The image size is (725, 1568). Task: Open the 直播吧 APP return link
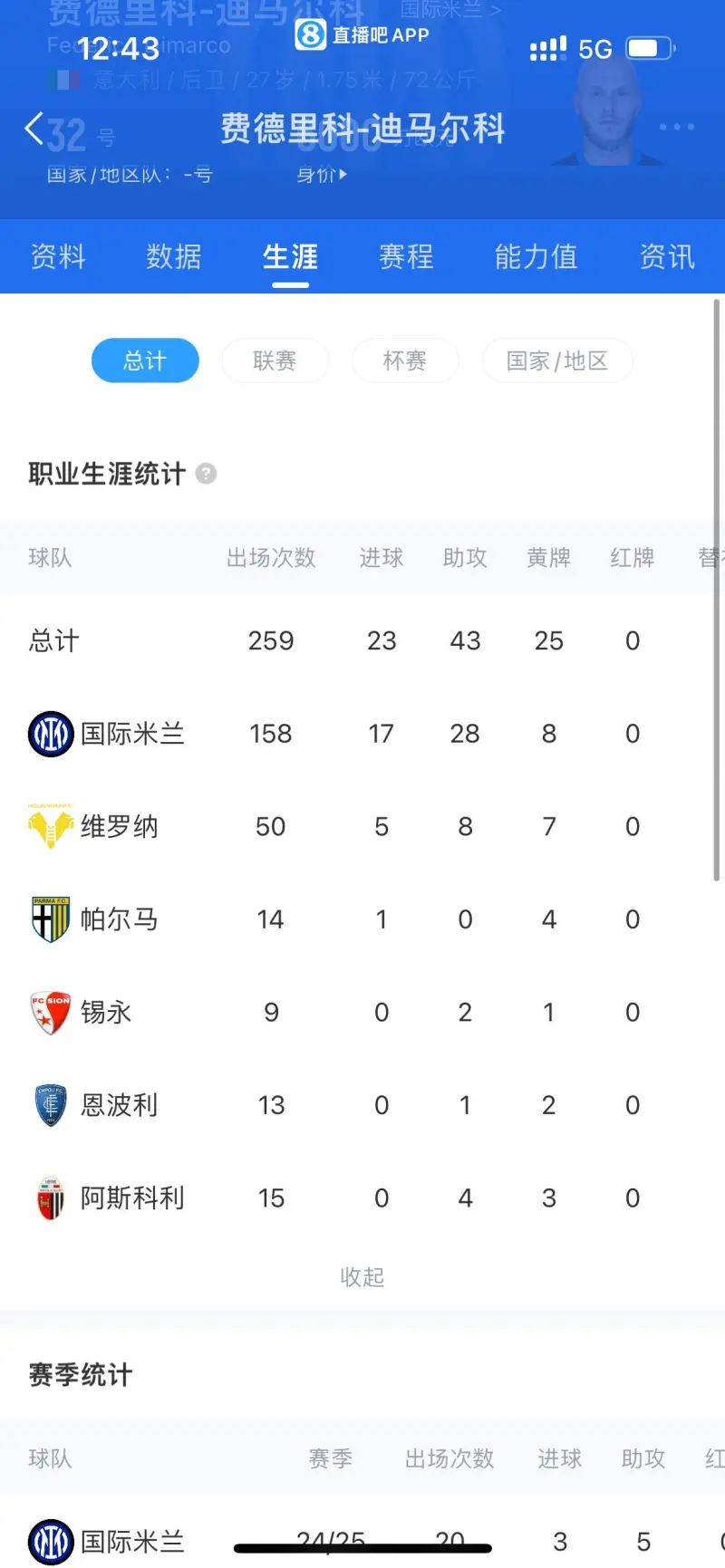pos(362,35)
